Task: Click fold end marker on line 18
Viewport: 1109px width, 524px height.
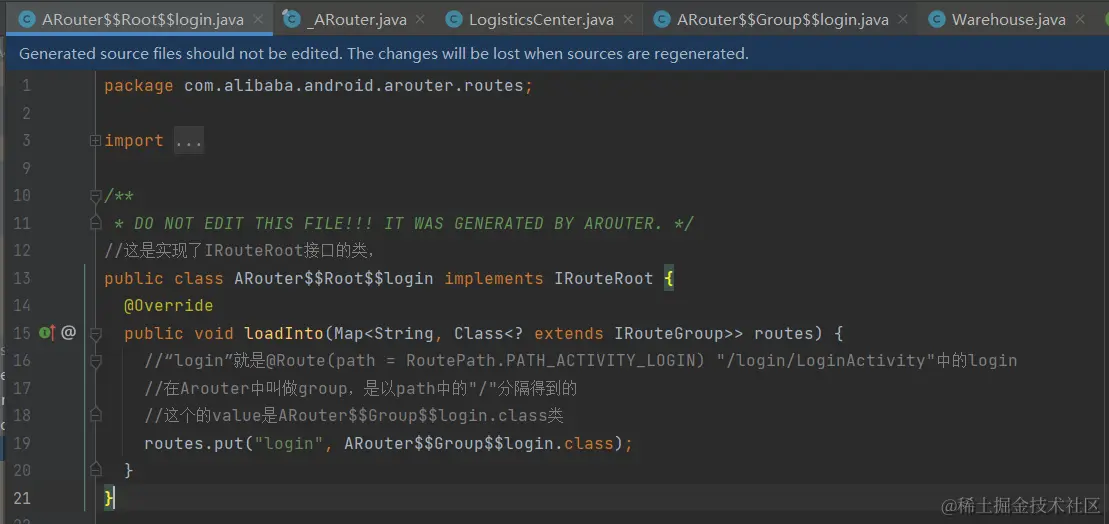Action: [95, 416]
